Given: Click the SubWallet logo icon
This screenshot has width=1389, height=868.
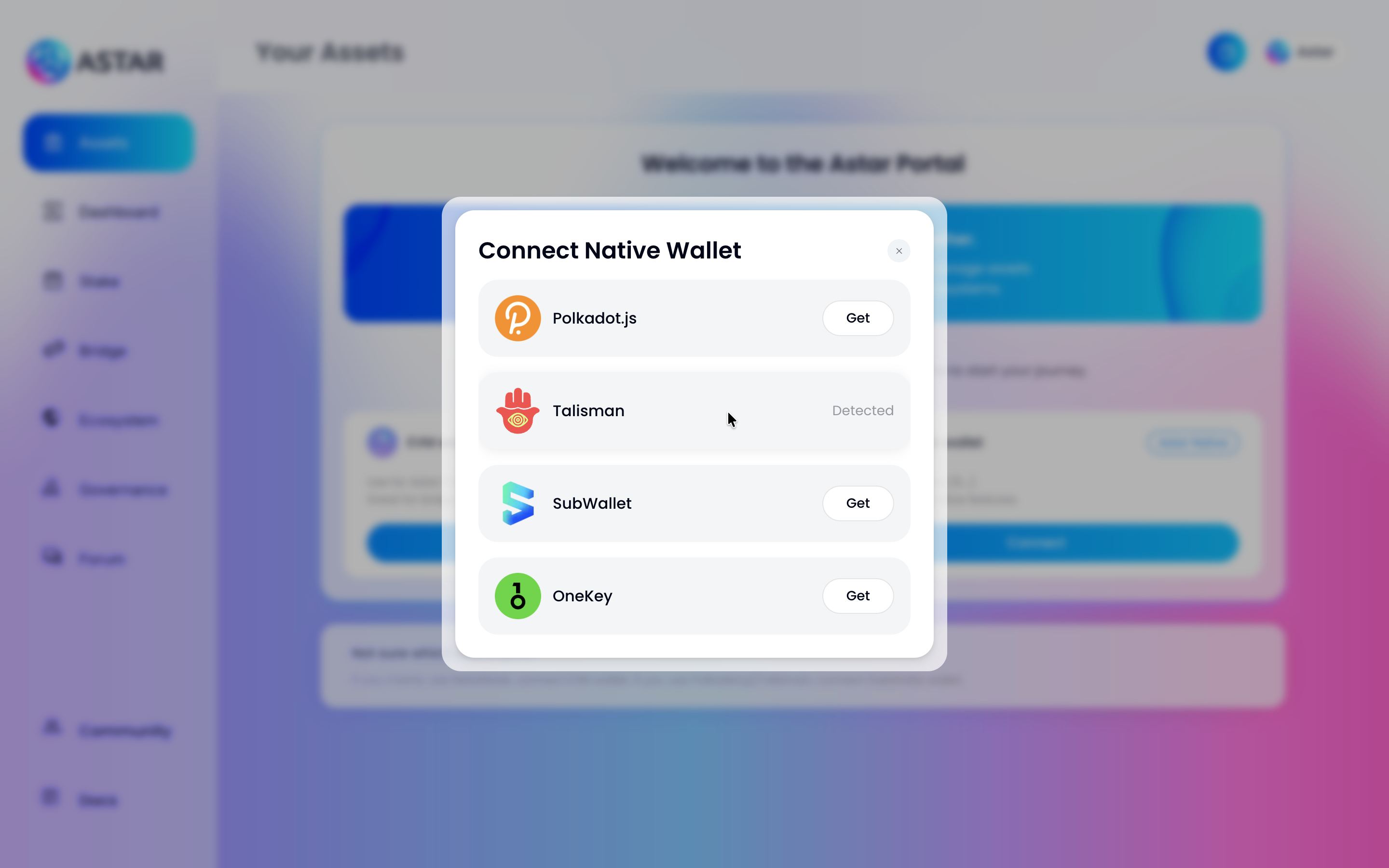Looking at the screenshot, I should click(517, 503).
